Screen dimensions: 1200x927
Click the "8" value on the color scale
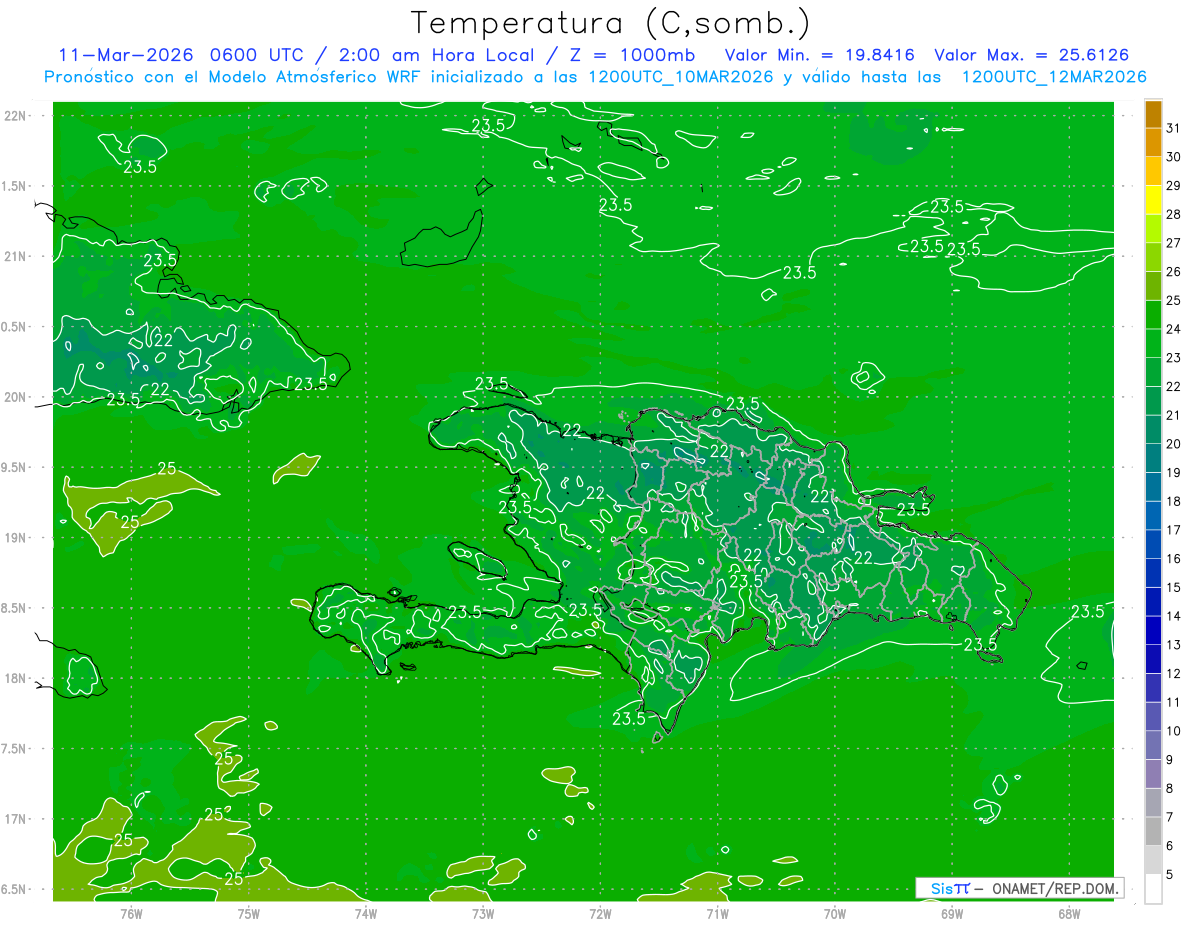click(1170, 789)
